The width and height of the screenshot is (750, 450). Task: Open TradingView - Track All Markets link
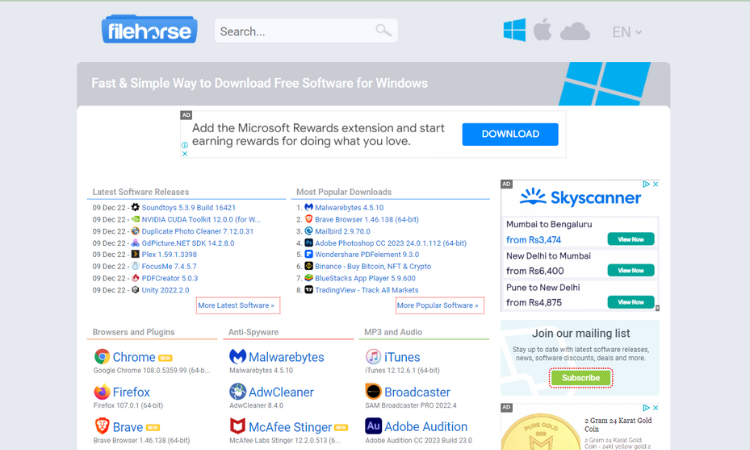[366, 290]
